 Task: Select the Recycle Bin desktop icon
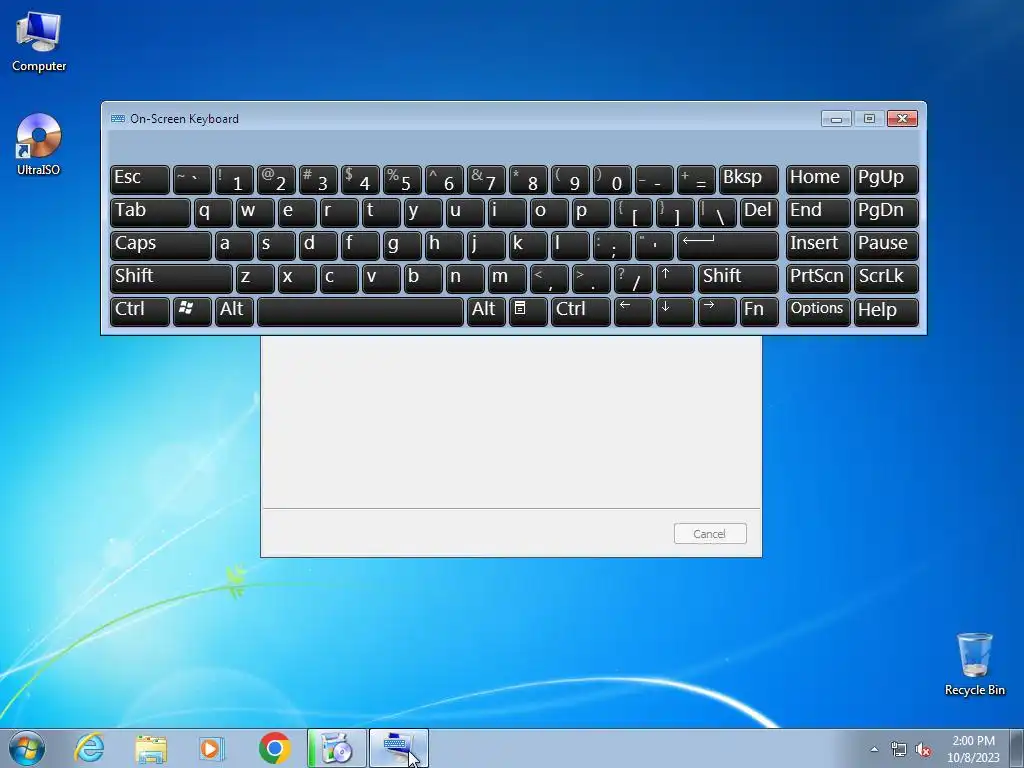(x=974, y=664)
